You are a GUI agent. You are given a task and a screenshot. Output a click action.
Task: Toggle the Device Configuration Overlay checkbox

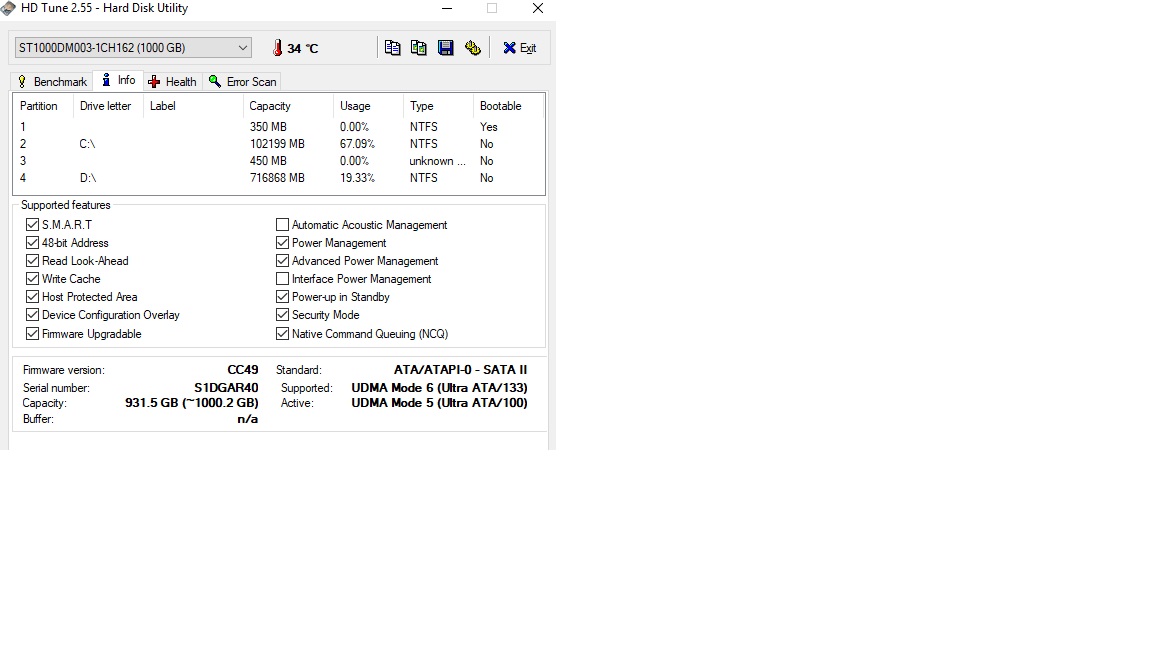pos(32,314)
